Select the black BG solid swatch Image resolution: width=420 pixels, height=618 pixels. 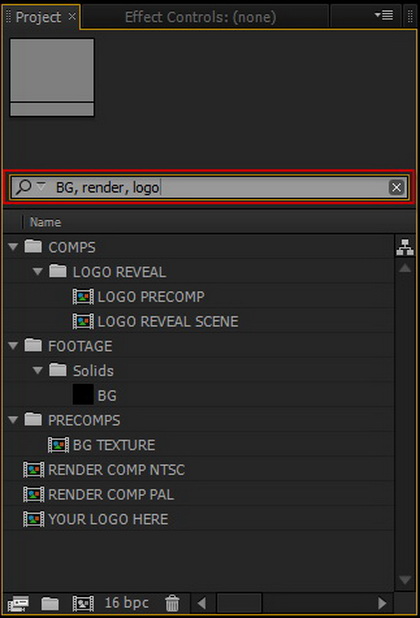point(83,395)
